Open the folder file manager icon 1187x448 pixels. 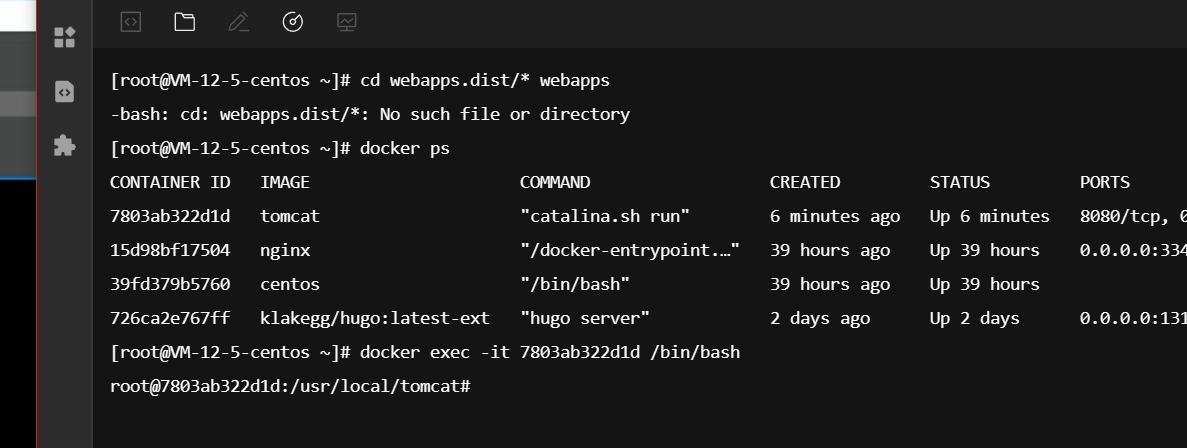click(x=185, y=22)
